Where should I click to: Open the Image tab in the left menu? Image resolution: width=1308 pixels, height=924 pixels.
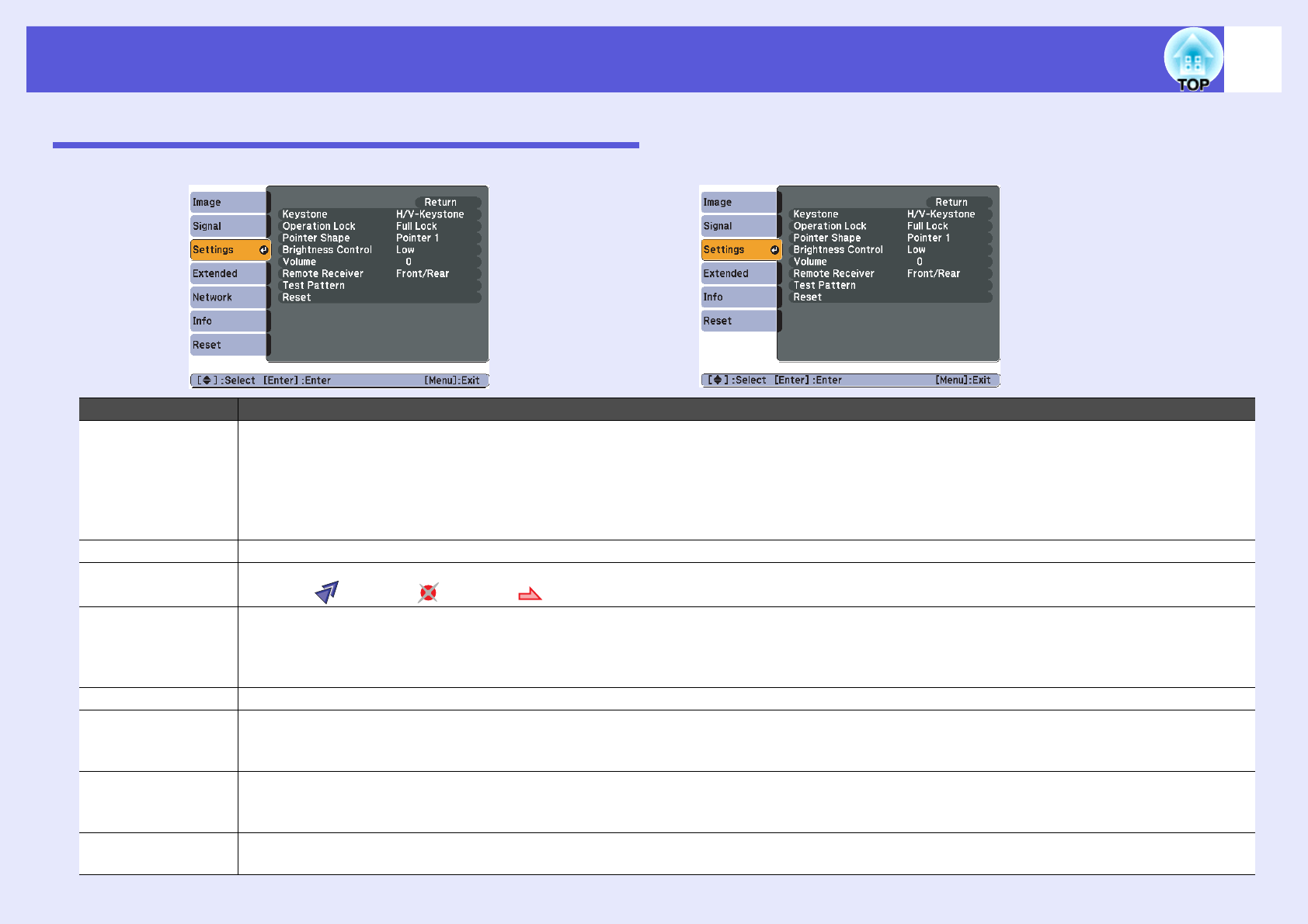[228, 203]
